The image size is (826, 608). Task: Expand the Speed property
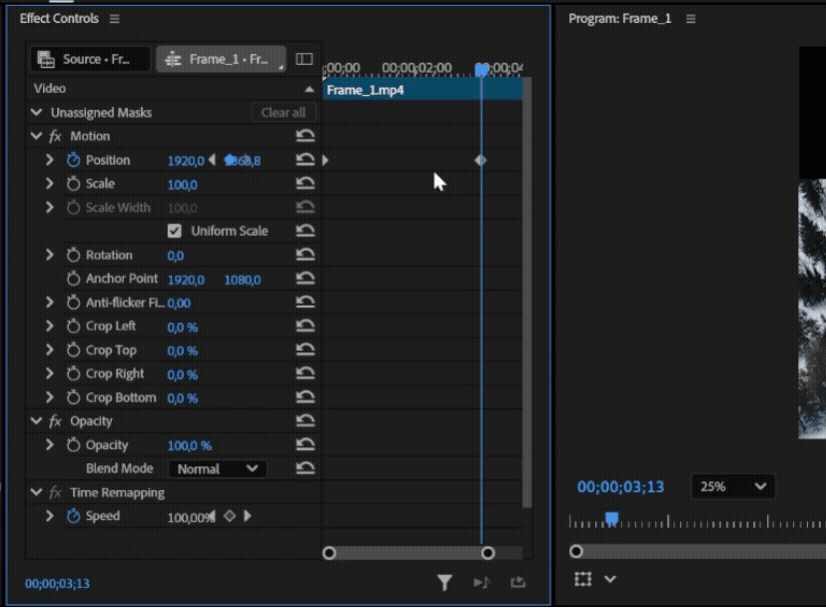50,516
